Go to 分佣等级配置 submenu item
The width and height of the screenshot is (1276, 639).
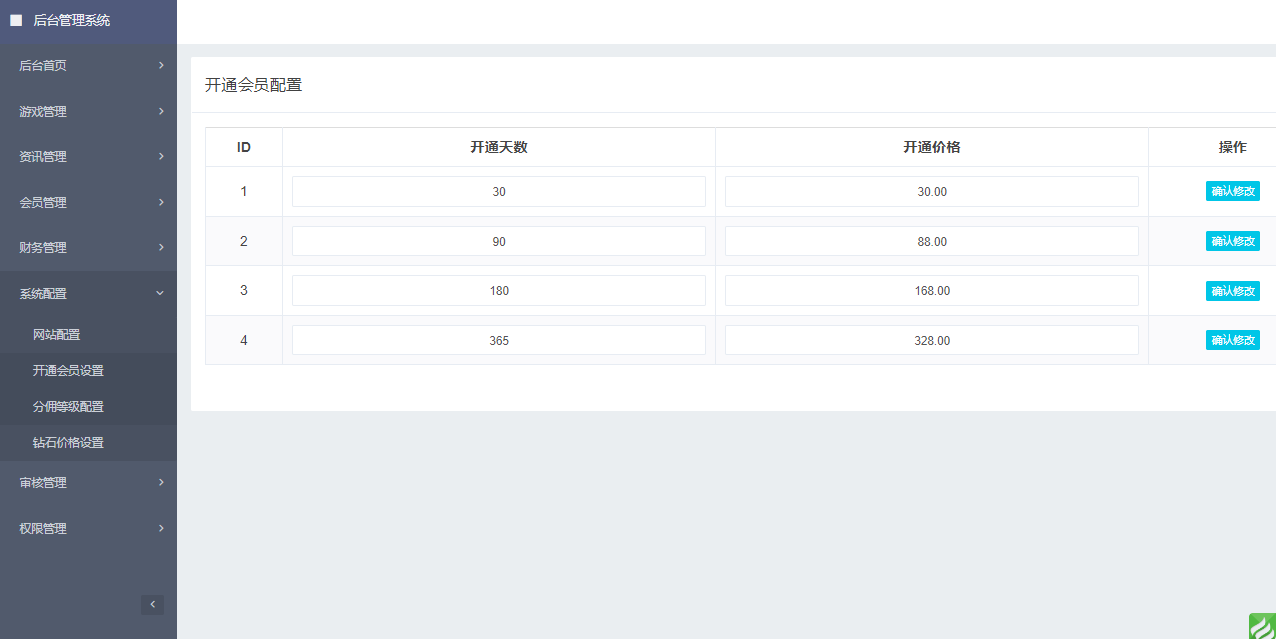[x=68, y=407]
